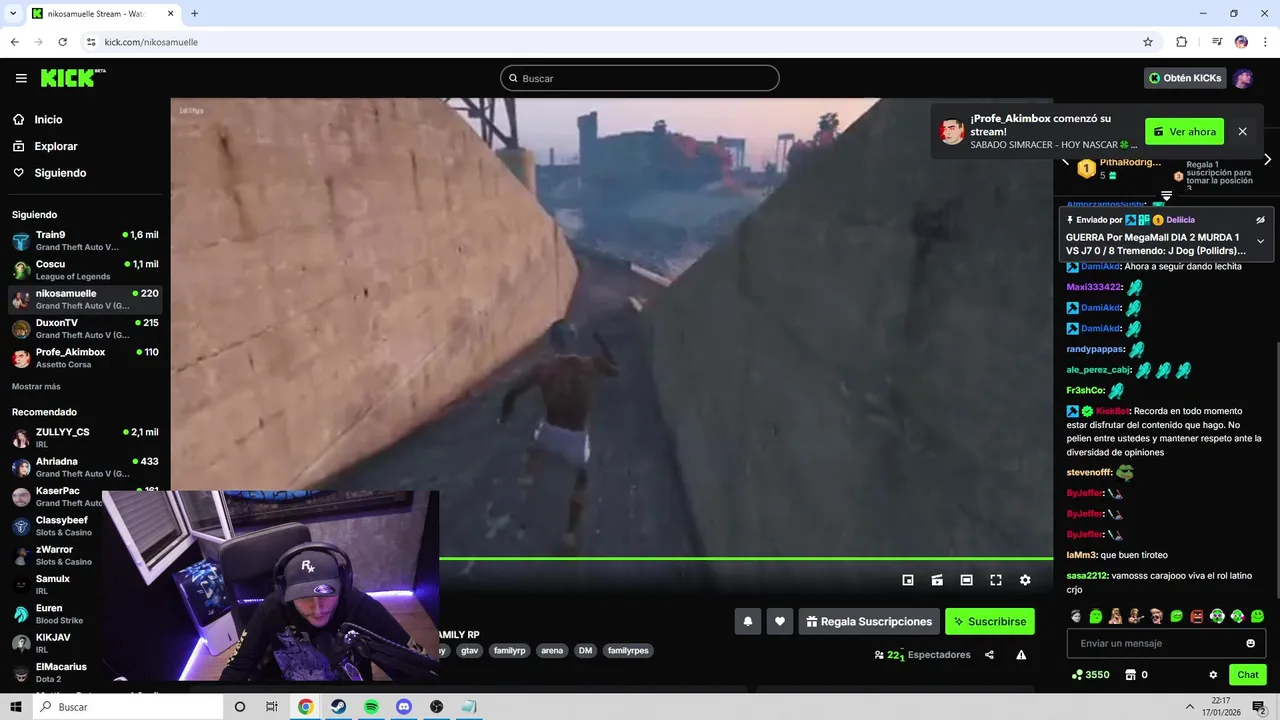Viewport: 1280px width, 720px height.
Task: Show the next leaderboard entry arrow
Action: click(1267, 160)
